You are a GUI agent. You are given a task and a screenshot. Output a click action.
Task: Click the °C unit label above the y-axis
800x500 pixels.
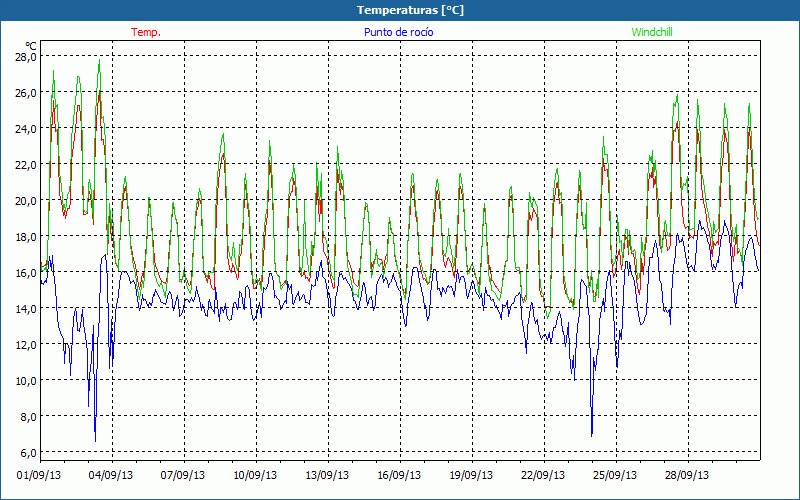(31, 46)
